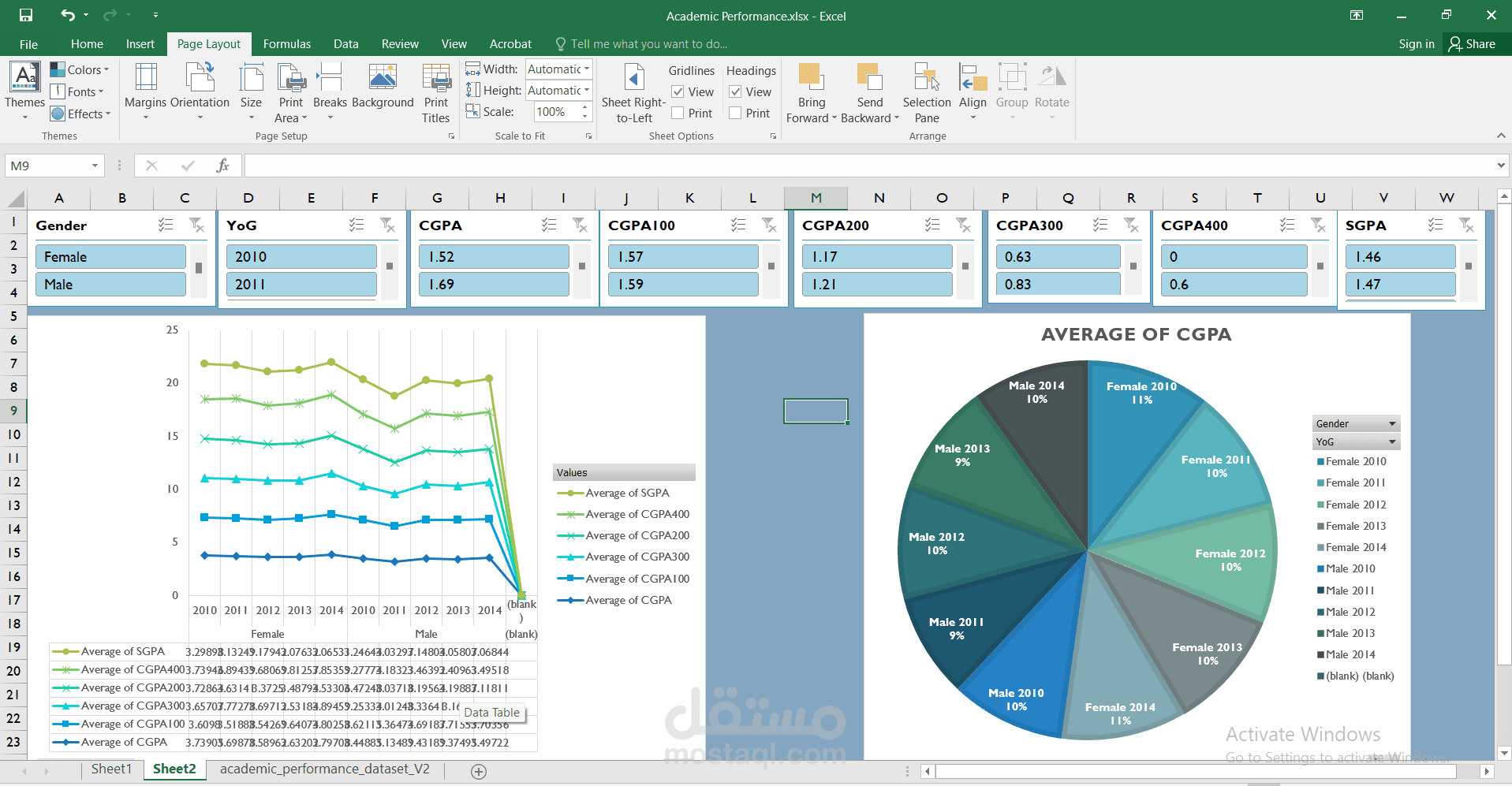The image size is (1512, 786).
Task: Open the Height Automatic dropdown
Action: 587,91
